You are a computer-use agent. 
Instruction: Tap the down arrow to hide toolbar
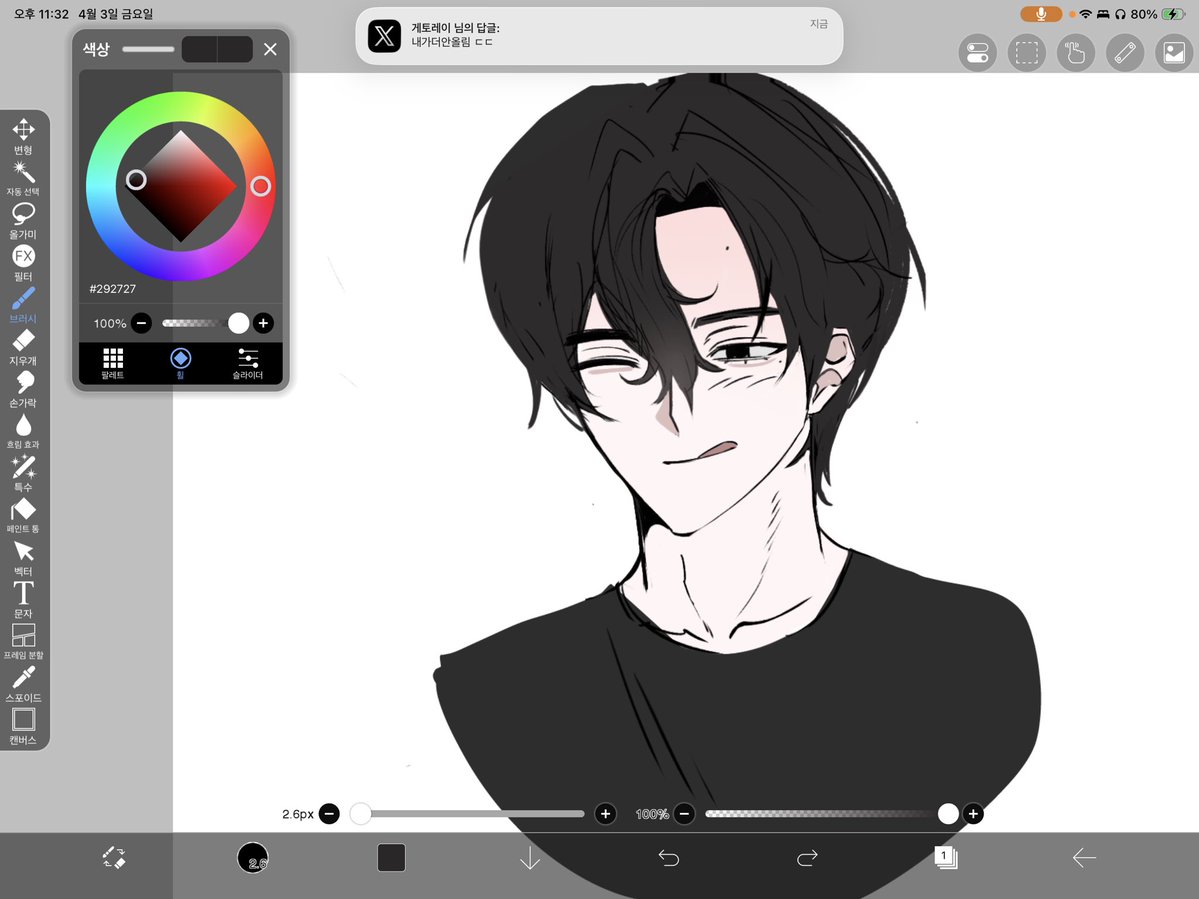tap(530, 858)
